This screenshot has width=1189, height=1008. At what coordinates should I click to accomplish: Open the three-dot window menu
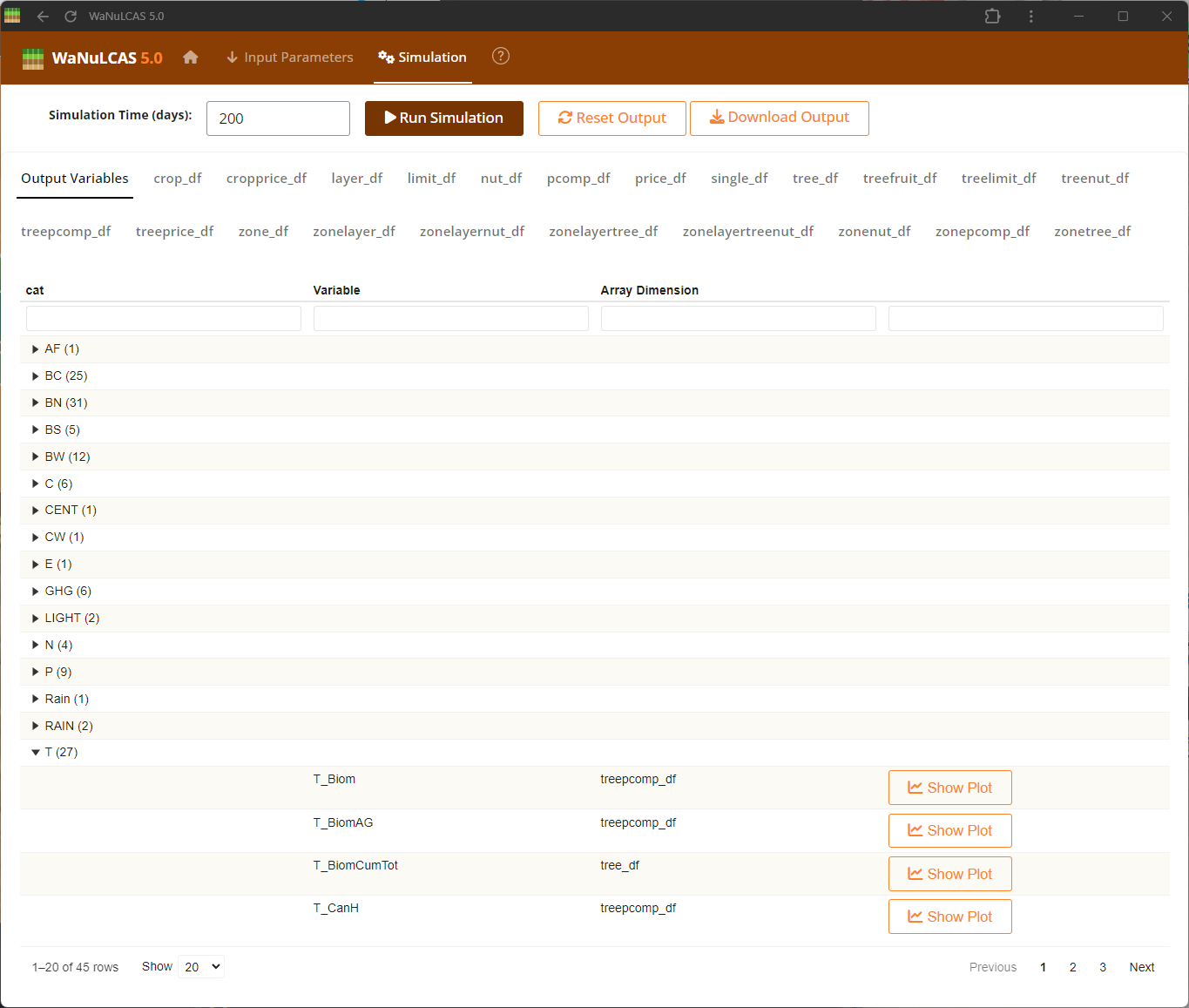point(1030,17)
